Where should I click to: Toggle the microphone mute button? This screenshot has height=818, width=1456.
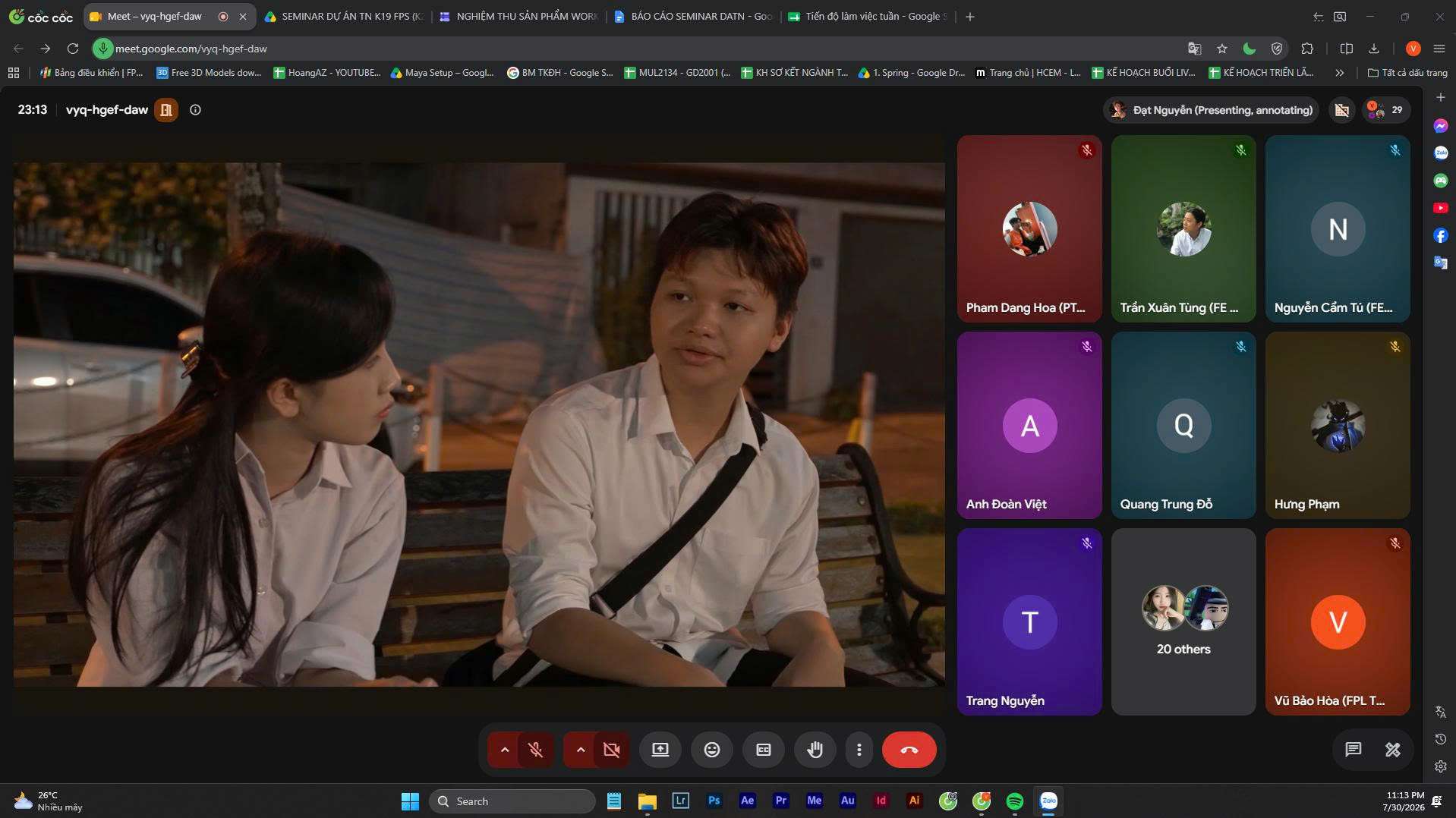click(535, 750)
